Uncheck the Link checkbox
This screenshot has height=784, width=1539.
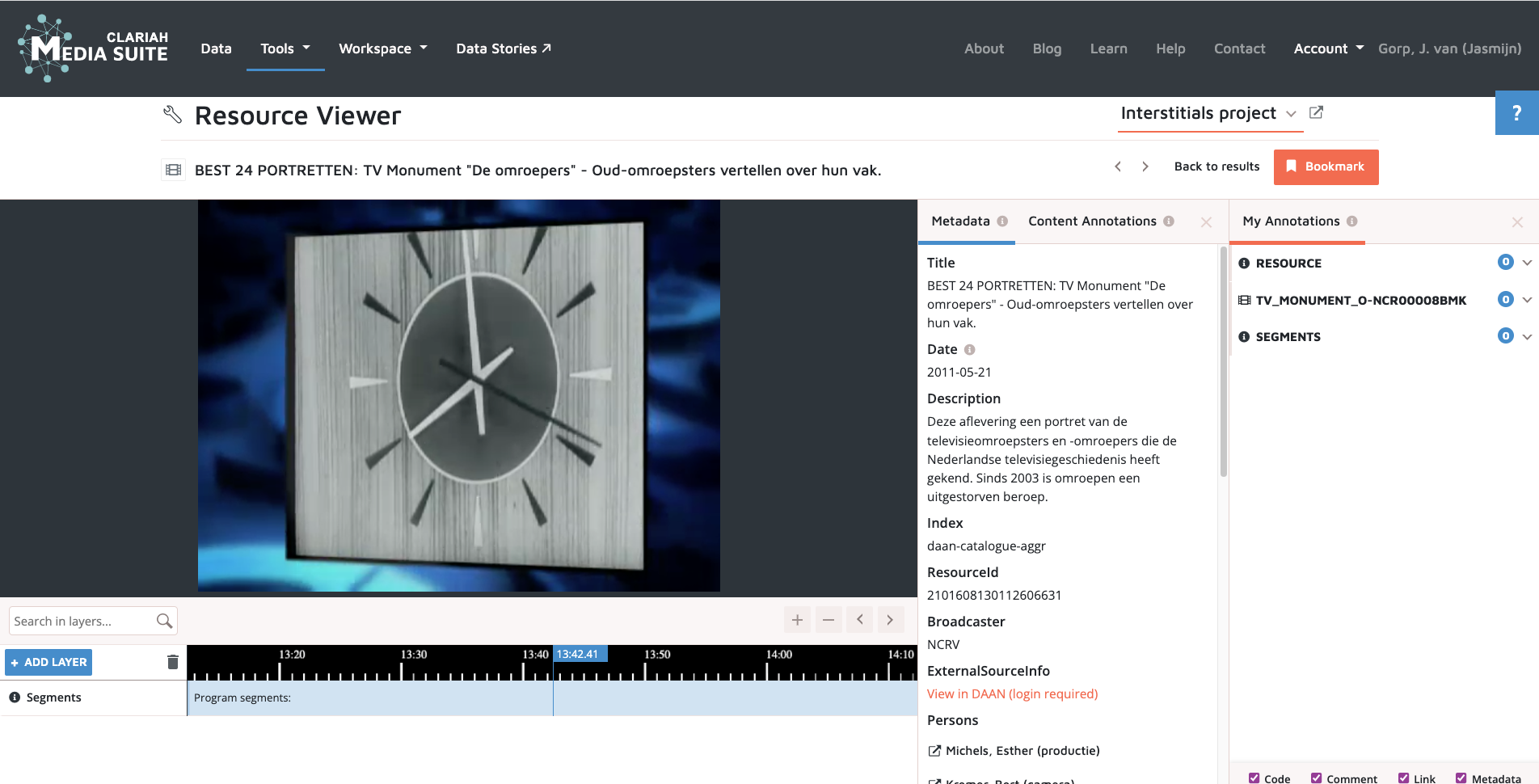point(1403,778)
